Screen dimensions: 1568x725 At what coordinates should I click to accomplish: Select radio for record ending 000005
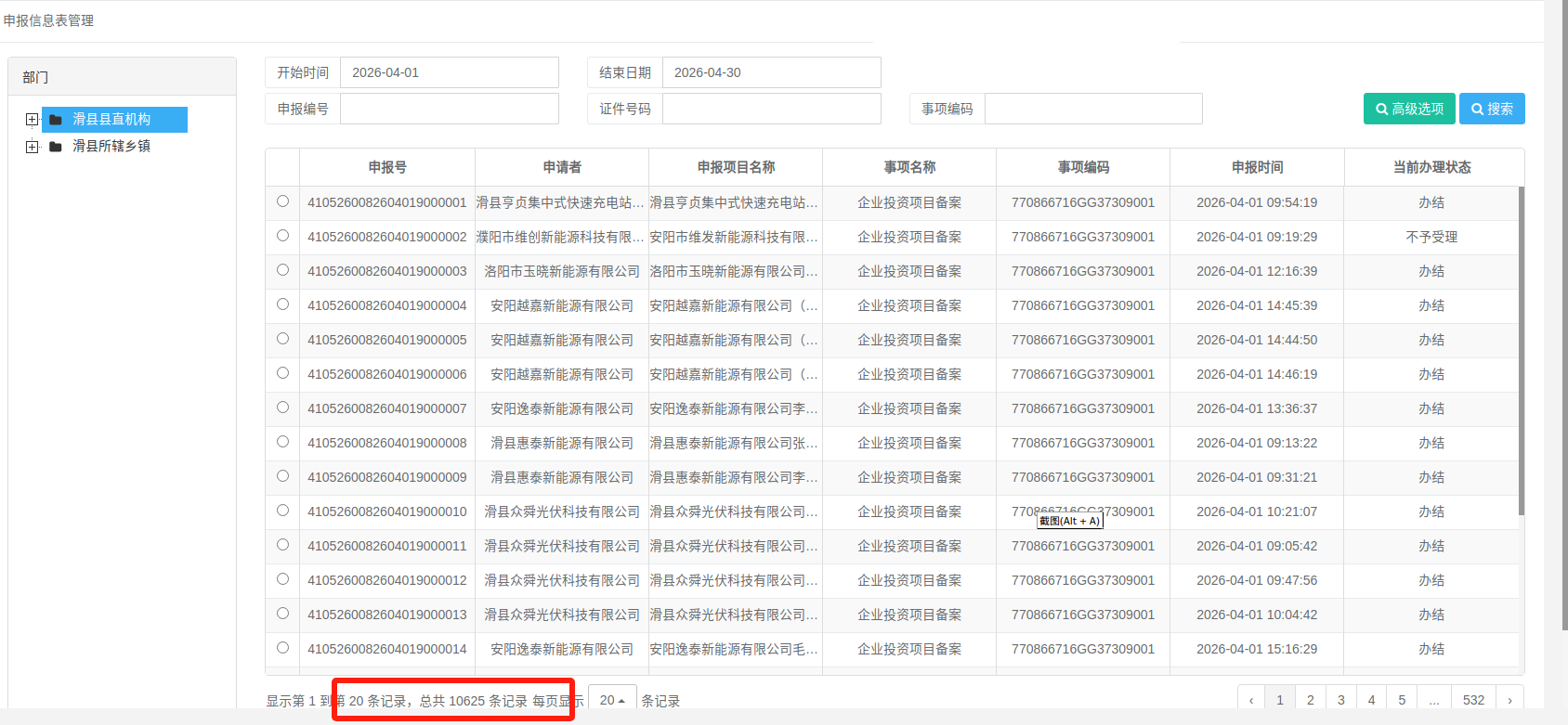point(282,339)
